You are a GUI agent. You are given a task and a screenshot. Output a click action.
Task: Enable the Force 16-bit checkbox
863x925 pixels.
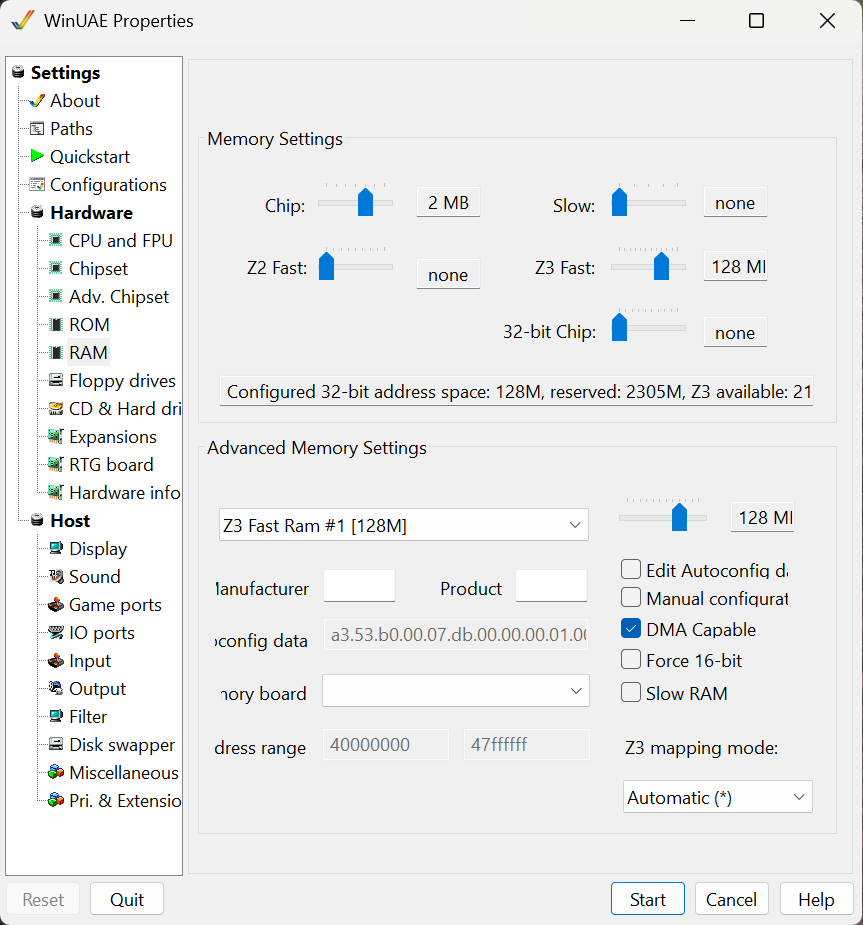coord(631,660)
